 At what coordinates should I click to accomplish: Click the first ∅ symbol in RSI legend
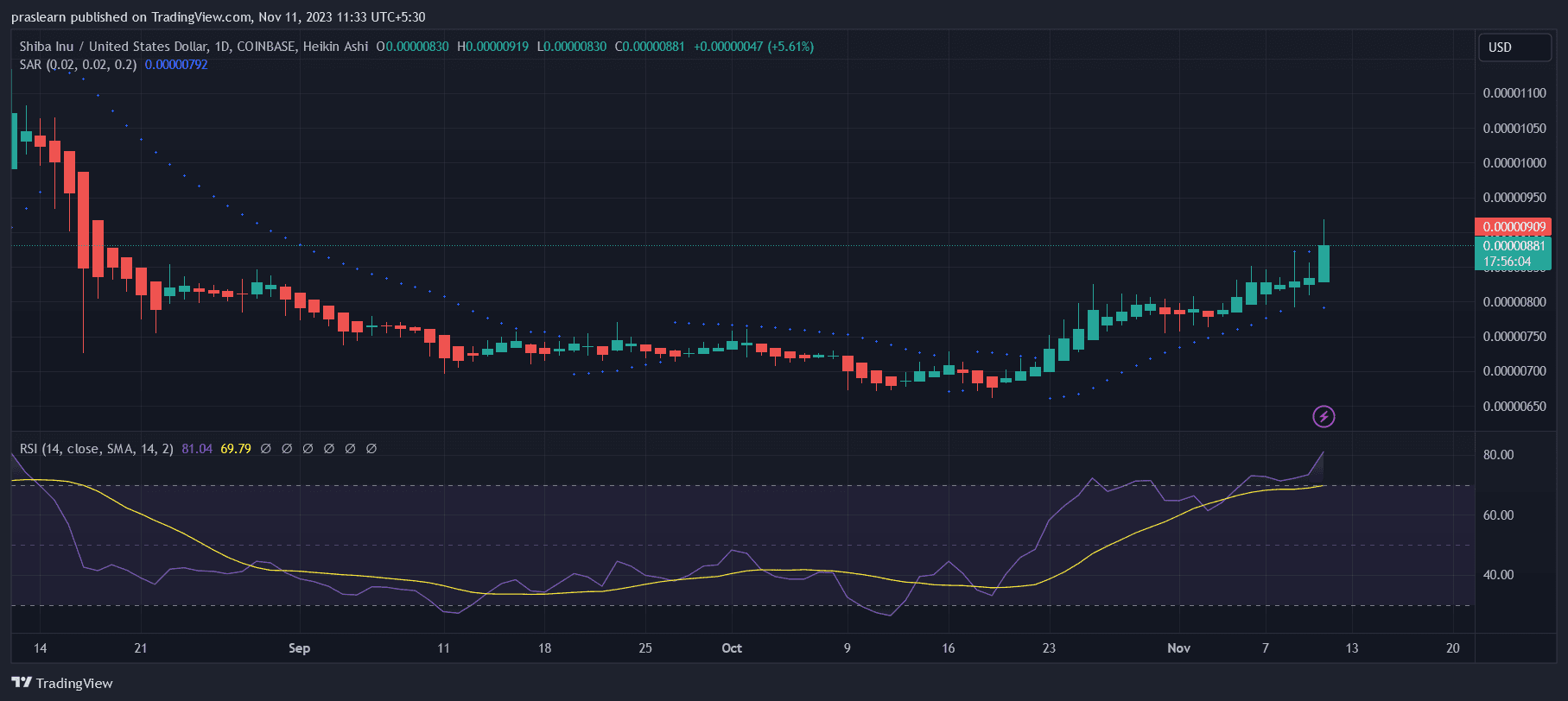(x=265, y=449)
